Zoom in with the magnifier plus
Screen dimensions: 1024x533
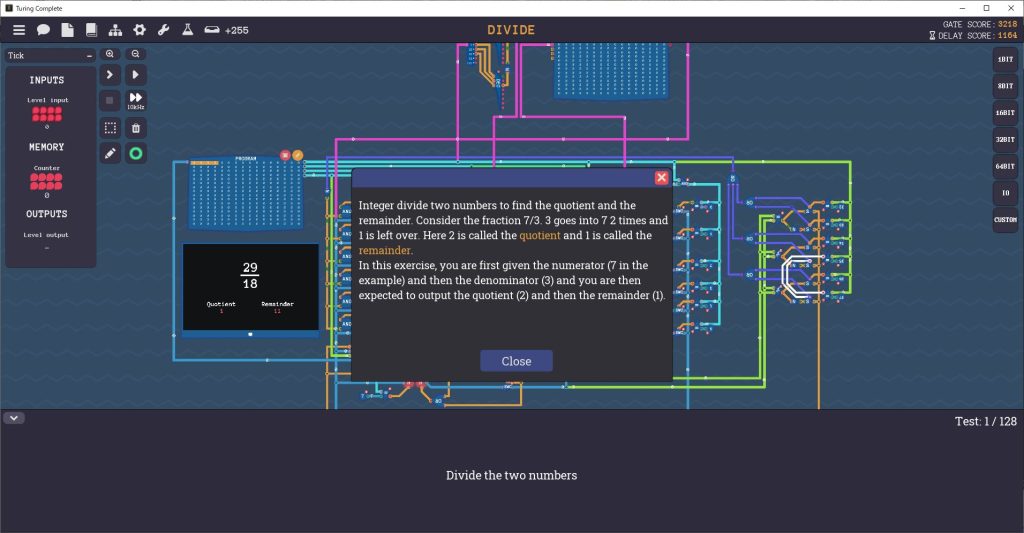(x=110, y=54)
